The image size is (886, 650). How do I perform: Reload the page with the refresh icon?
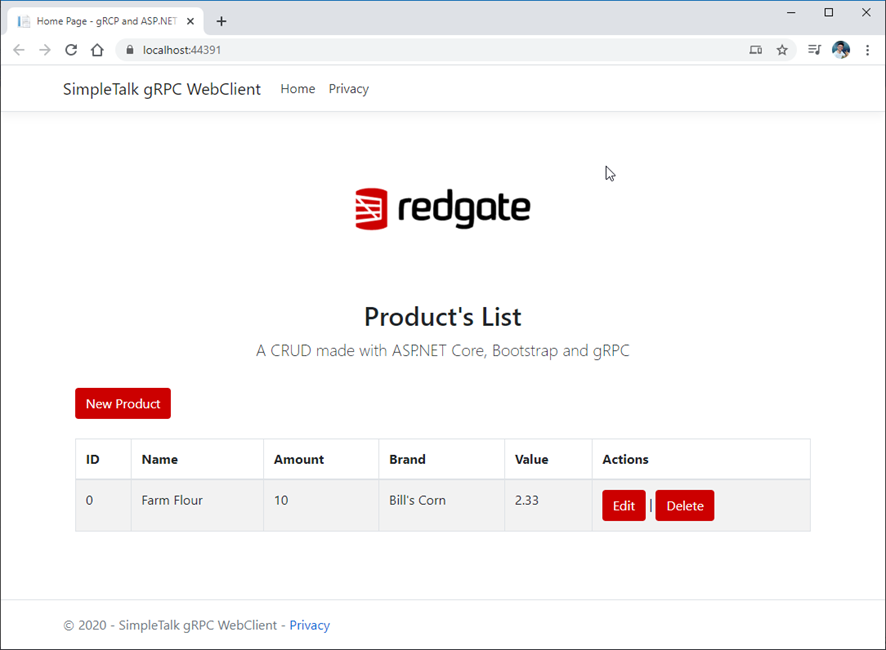71,50
